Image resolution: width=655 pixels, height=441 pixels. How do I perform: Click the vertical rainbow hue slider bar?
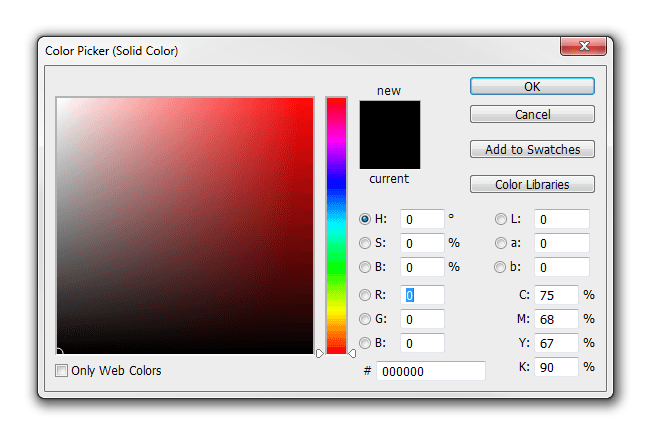click(336, 226)
